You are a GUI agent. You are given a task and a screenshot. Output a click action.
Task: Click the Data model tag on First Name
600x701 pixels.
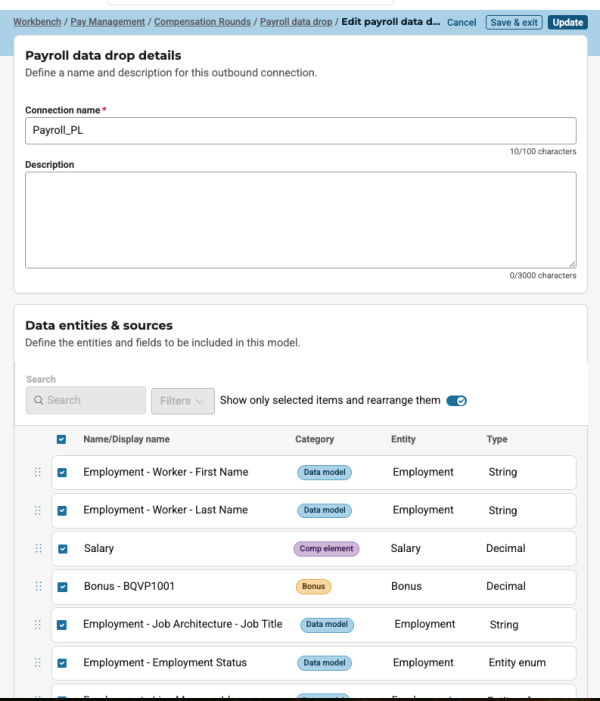pyautogui.click(x=324, y=472)
